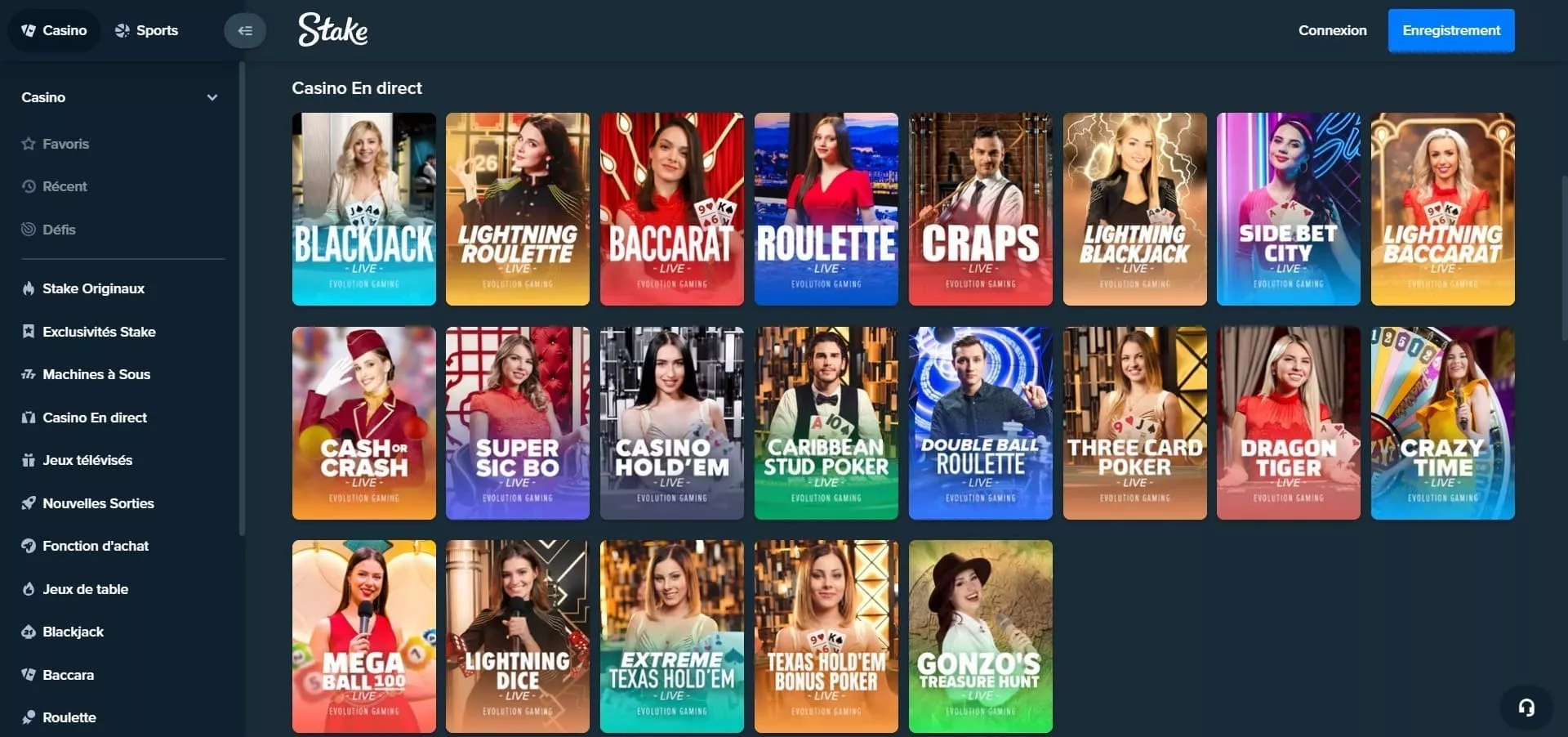The image size is (1568, 737).
Task: Click the Nouvelles Sorties rocket icon
Action: coord(29,503)
